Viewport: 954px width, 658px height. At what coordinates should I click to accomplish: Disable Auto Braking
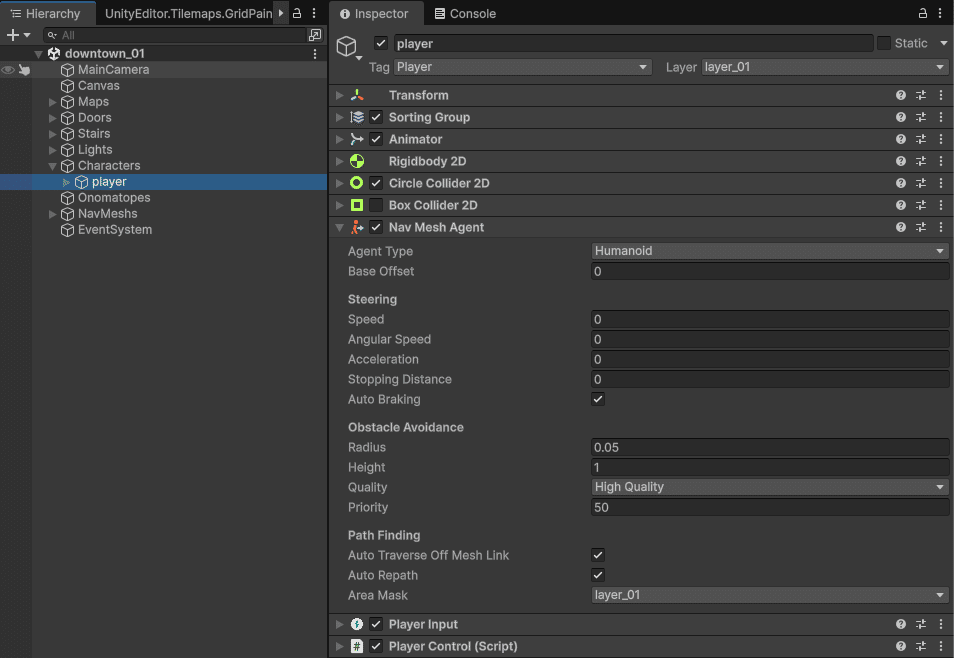[x=597, y=399]
